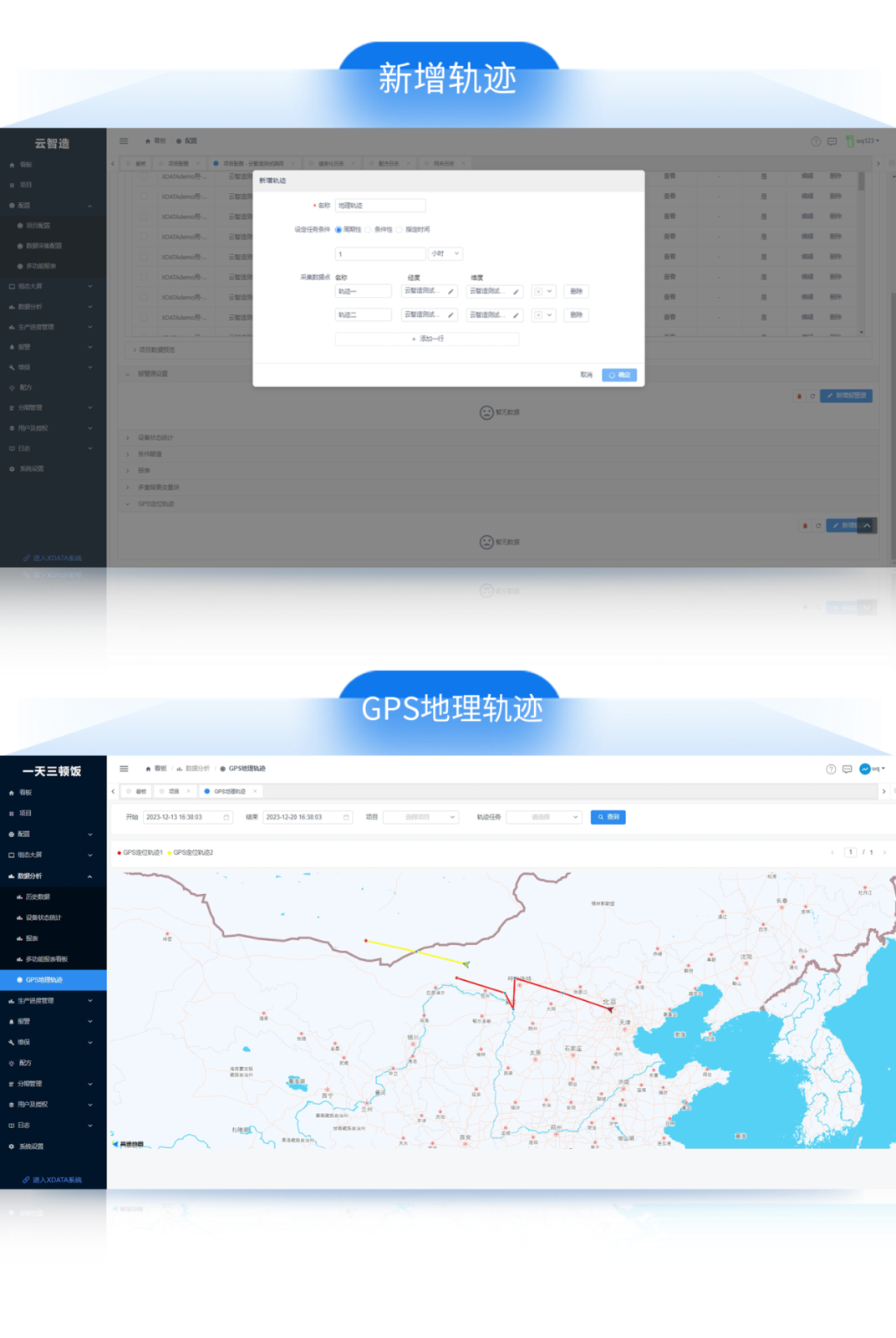This screenshot has height=1338, width=896.
Task: Open the wq123 user dropdown
Action: click(863, 140)
